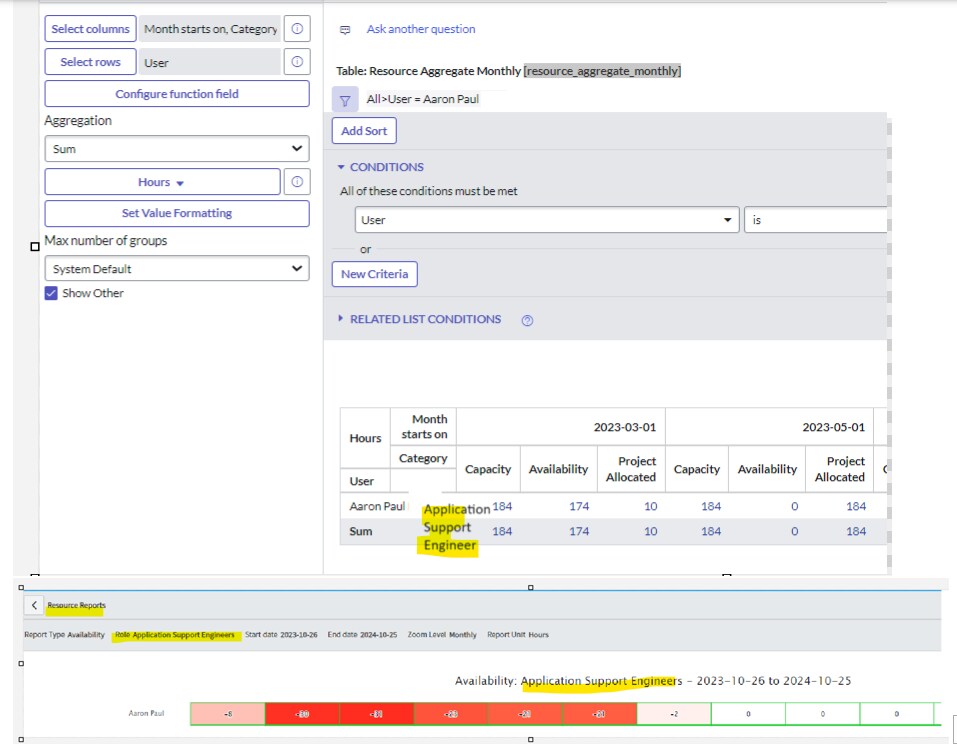Click the Ask another question link
This screenshot has width=957, height=748.
click(x=421, y=29)
